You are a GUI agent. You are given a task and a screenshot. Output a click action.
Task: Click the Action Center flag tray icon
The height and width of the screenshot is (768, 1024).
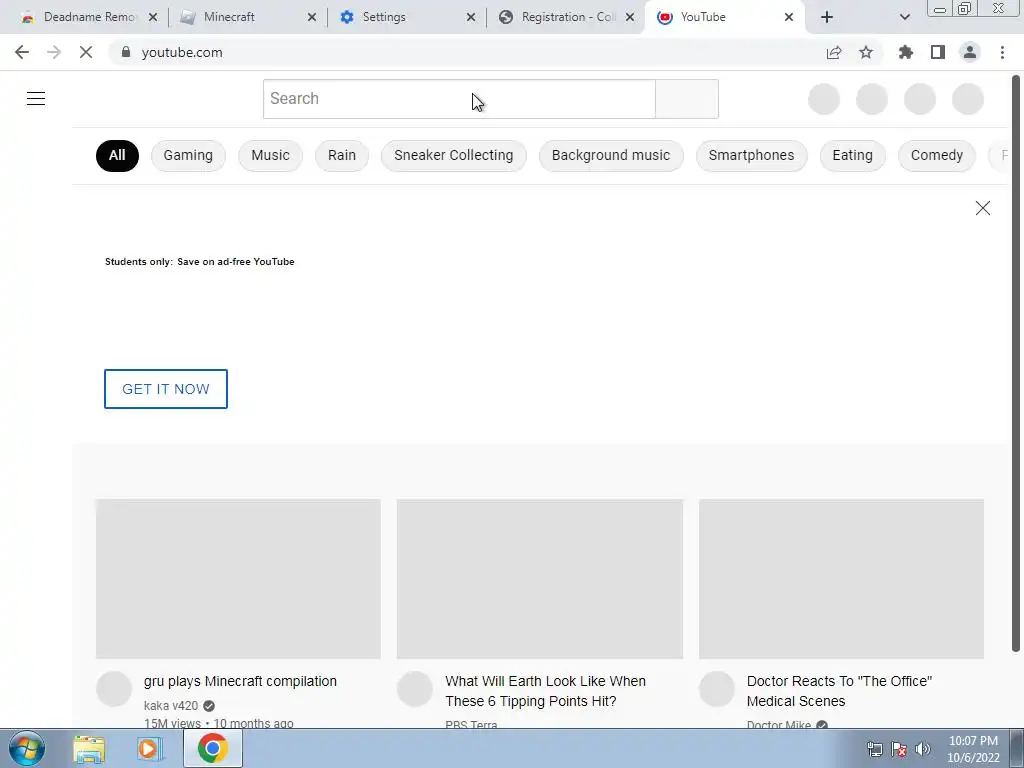coord(899,749)
